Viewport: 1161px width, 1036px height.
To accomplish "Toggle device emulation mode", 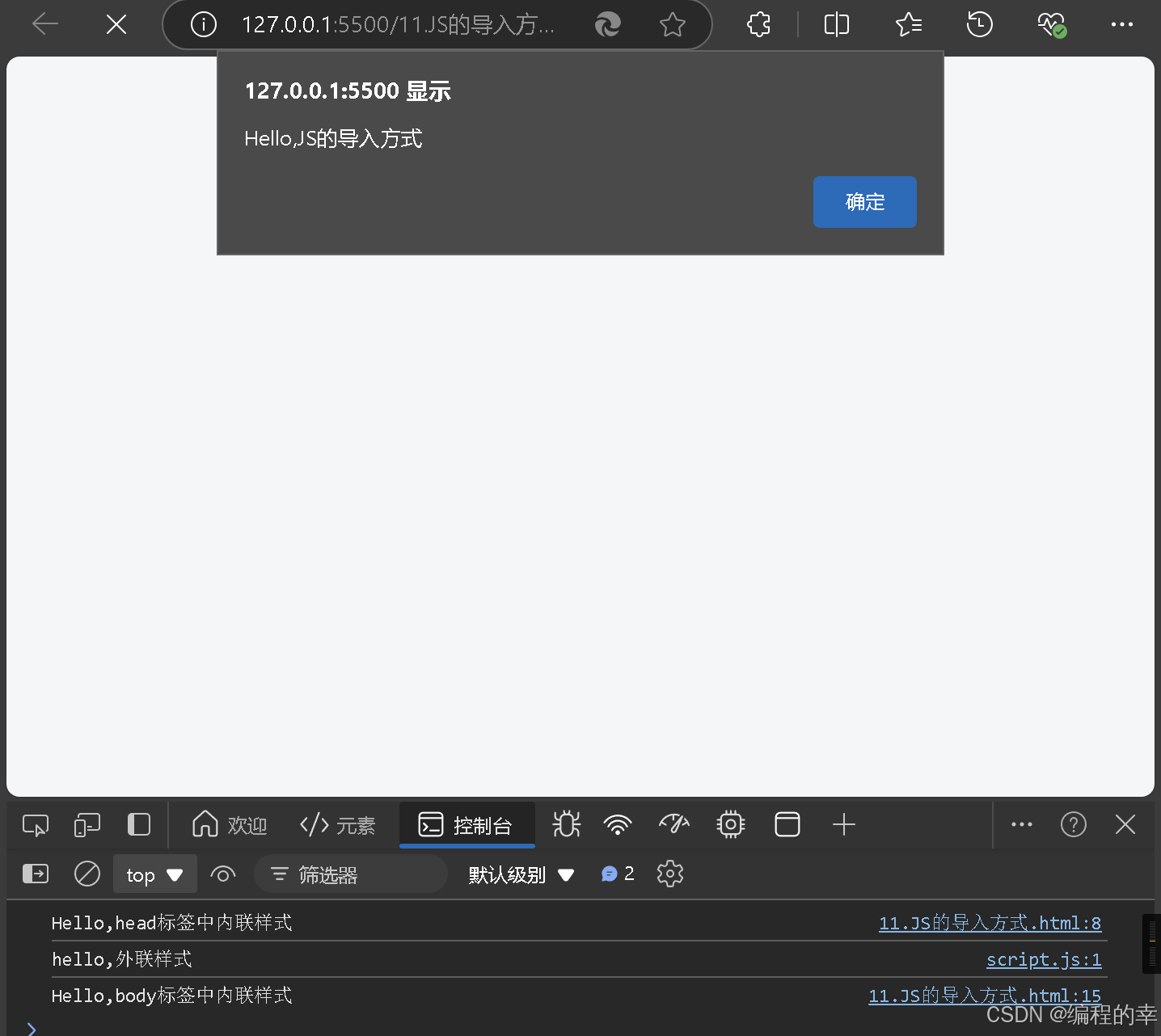I will (87, 825).
